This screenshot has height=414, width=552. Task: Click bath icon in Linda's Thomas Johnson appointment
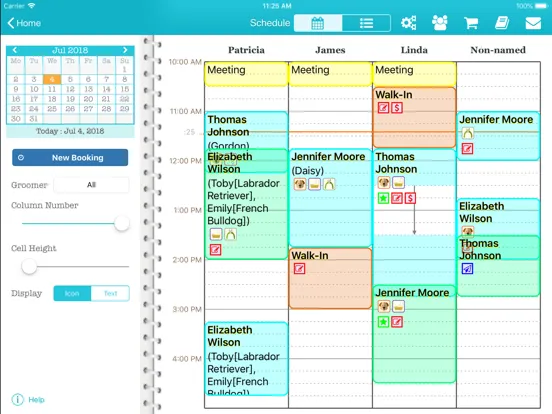(x=398, y=182)
